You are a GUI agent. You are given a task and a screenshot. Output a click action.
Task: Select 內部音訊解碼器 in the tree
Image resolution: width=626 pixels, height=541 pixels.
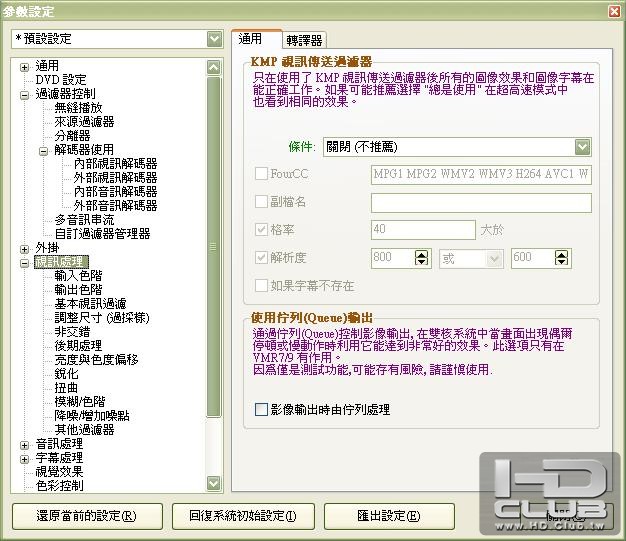[x=115, y=191]
